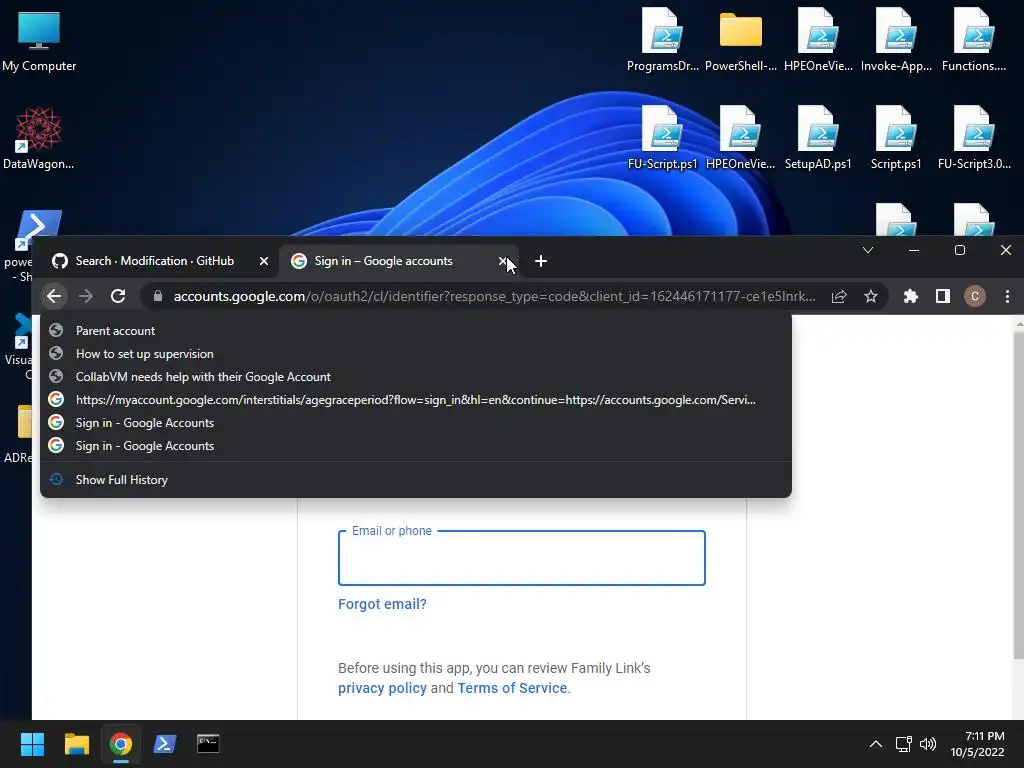Go back to Parent account history entry
1024x768 pixels.
click(416, 331)
